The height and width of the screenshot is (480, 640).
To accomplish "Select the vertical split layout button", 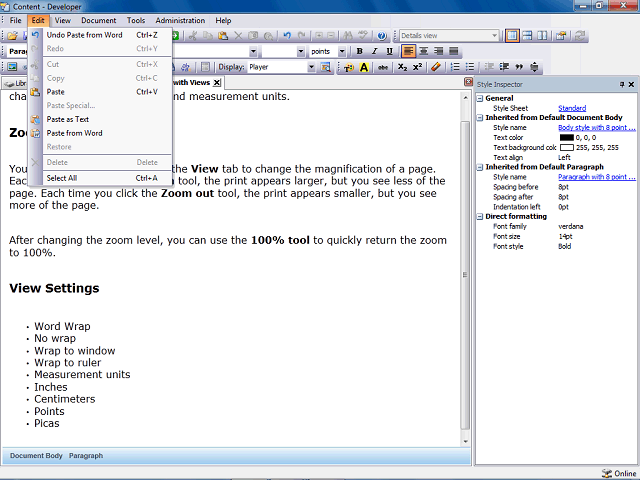I will 542,36.
